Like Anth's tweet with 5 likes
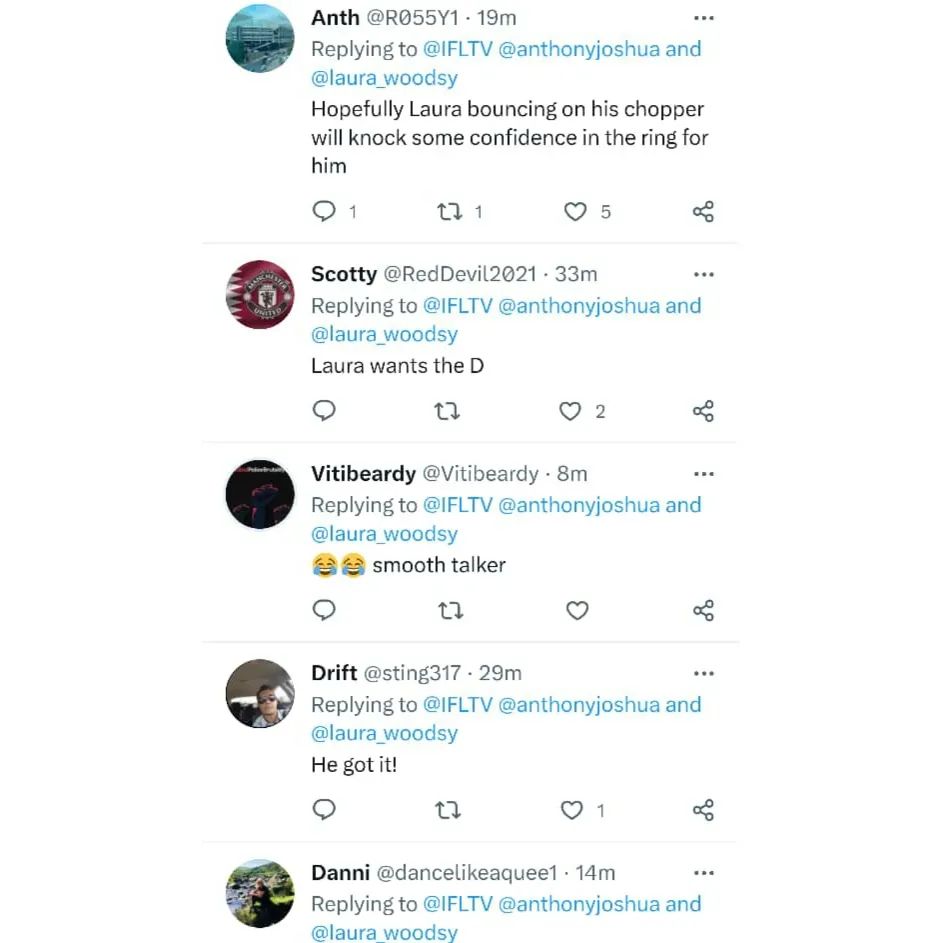This screenshot has width=943, height=943. [x=575, y=212]
